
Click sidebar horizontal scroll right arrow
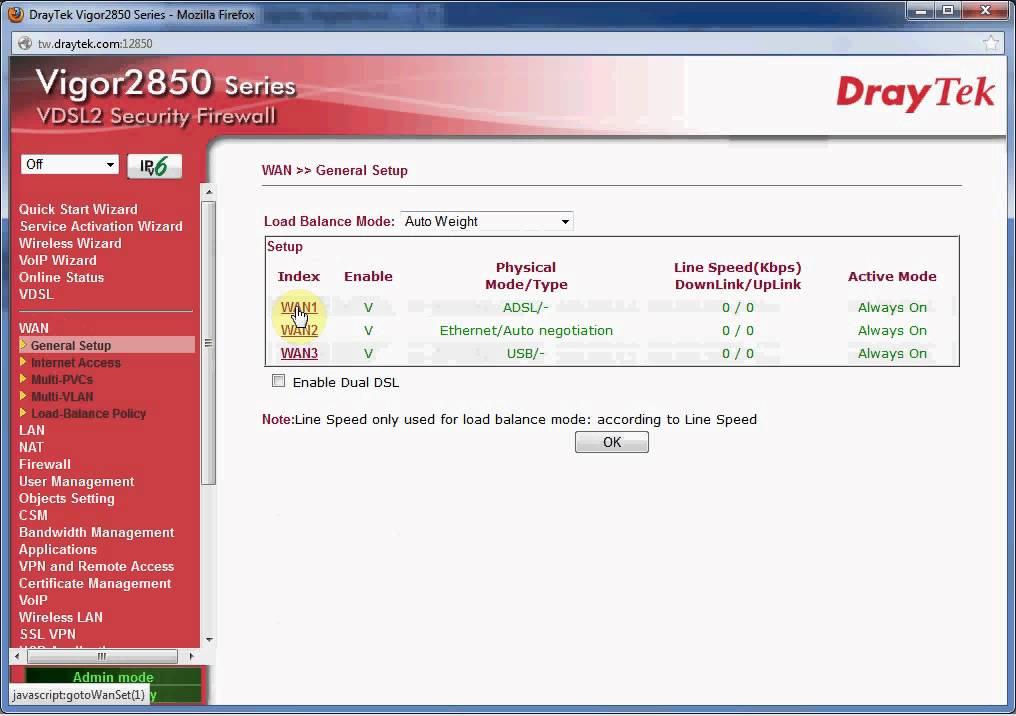pos(191,656)
